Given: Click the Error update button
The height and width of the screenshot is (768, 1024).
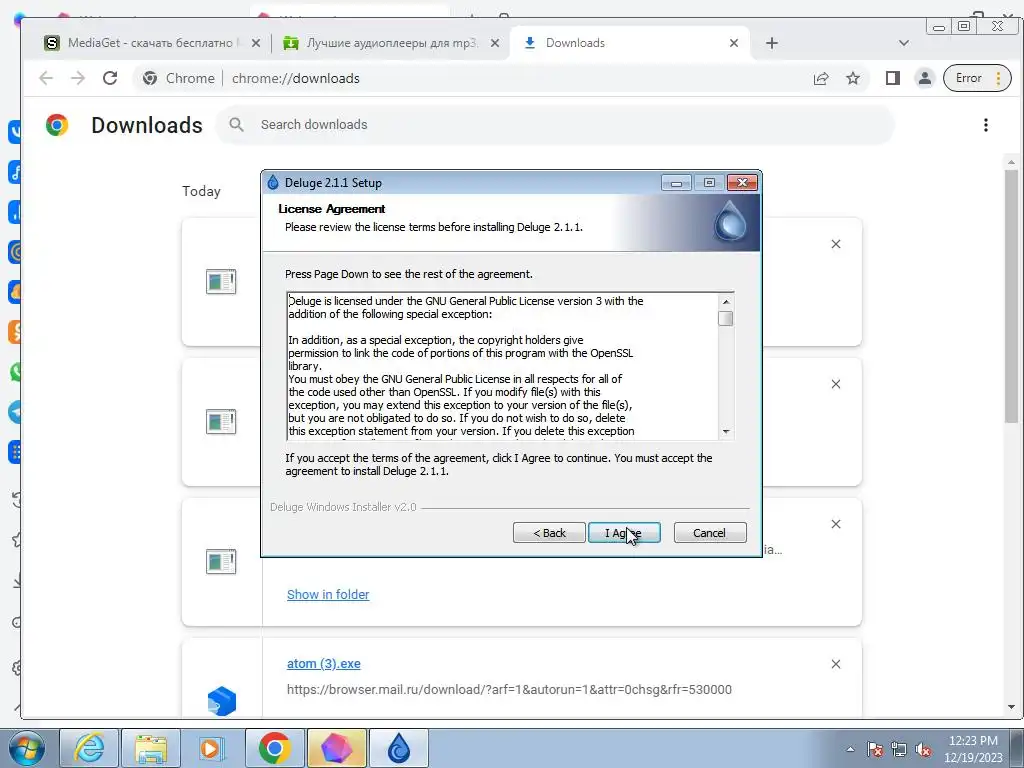Looking at the screenshot, I should (x=977, y=78).
